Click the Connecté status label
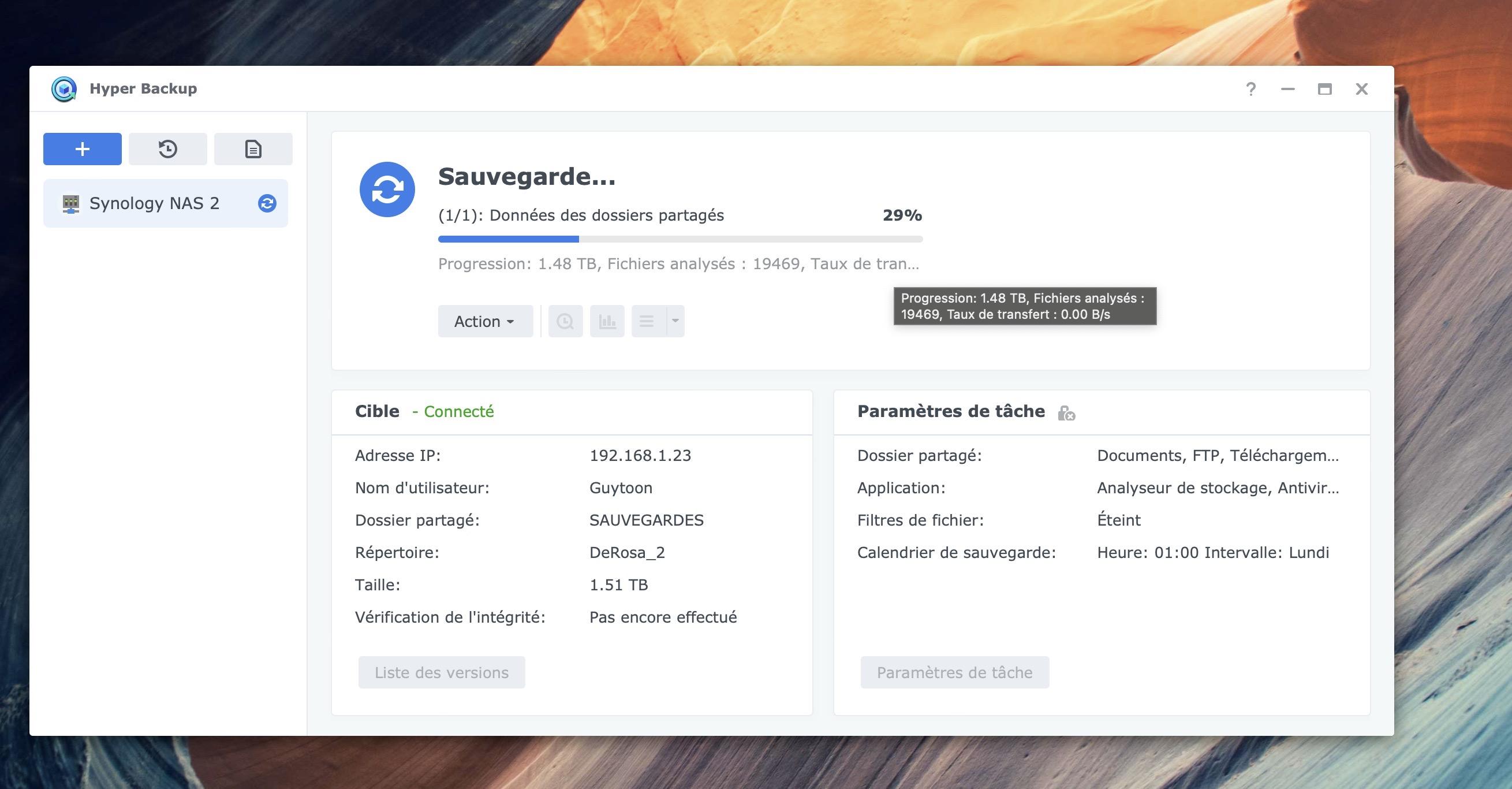The width and height of the screenshot is (1512, 789). point(458,411)
